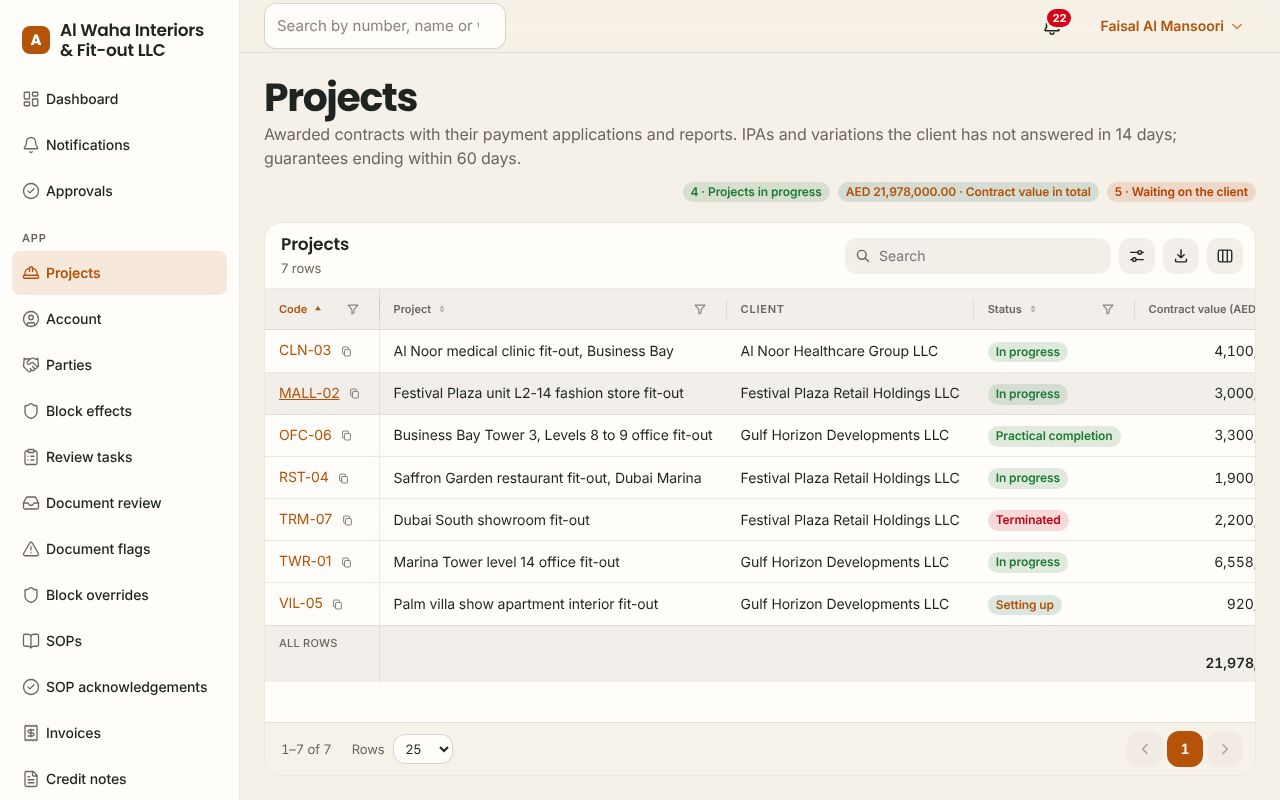Click the Terminated status badge
This screenshot has height=800, width=1280.
tap(1028, 520)
